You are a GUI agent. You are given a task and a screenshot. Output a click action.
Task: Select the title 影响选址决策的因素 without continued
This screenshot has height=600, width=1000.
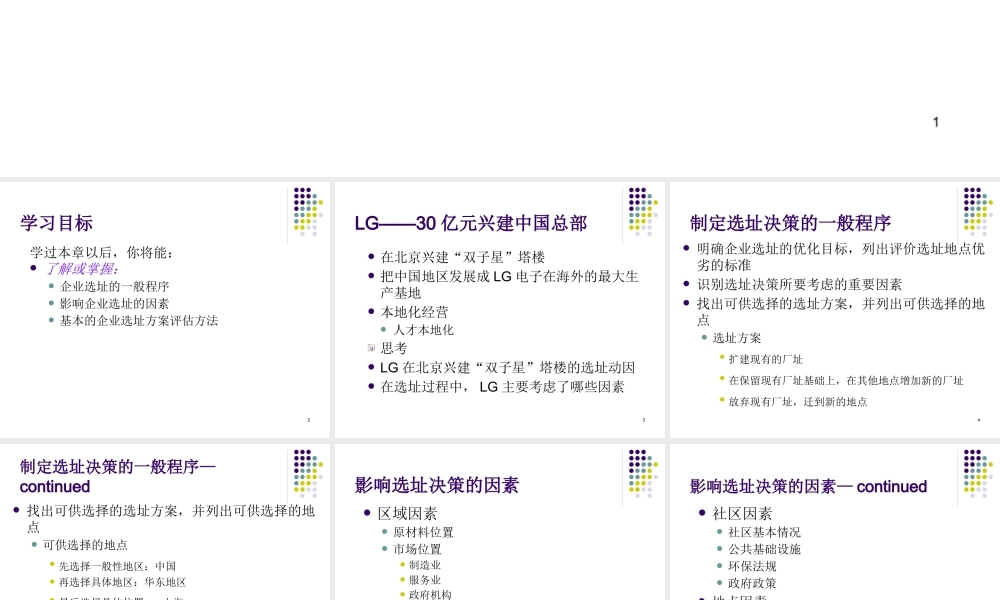437,485
